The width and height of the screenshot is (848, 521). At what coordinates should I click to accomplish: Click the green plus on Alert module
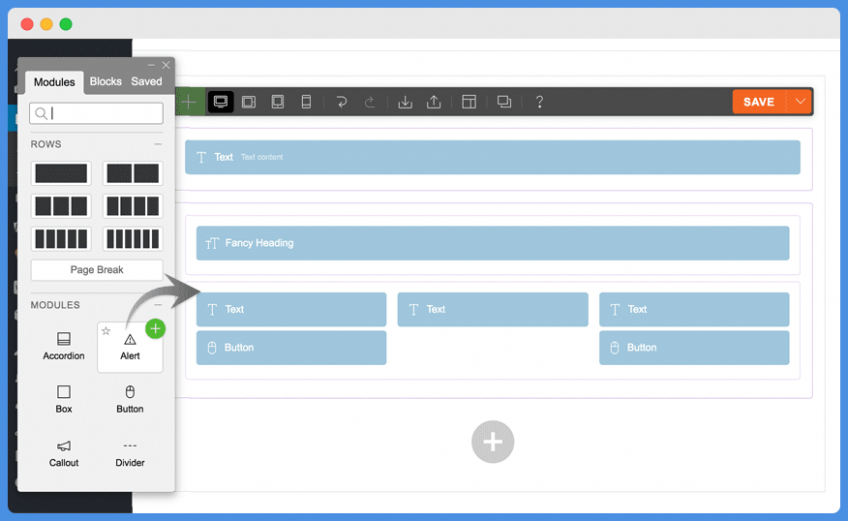(155, 328)
